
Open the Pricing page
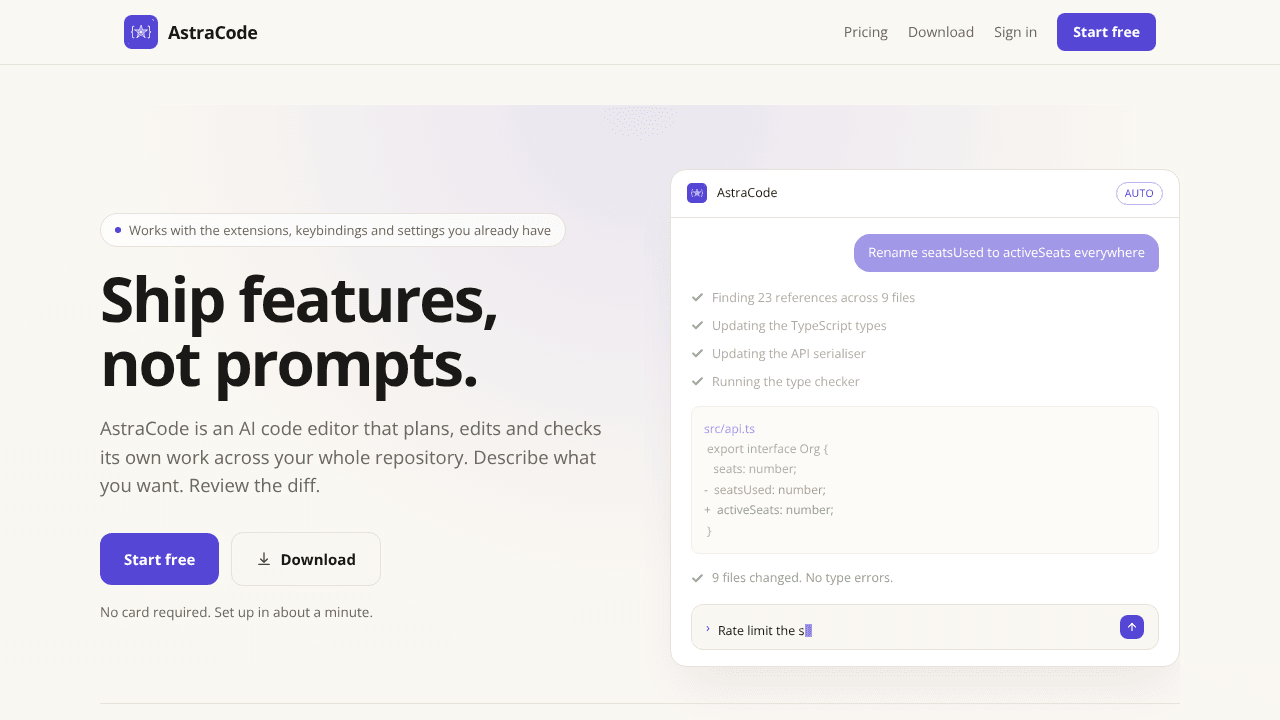click(866, 32)
